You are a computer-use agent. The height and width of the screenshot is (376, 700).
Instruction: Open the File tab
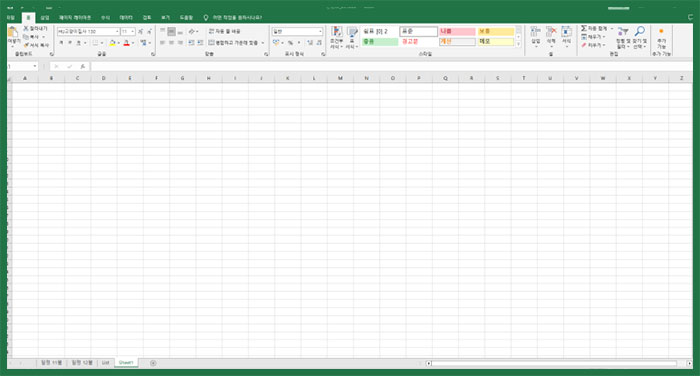click(x=11, y=17)
